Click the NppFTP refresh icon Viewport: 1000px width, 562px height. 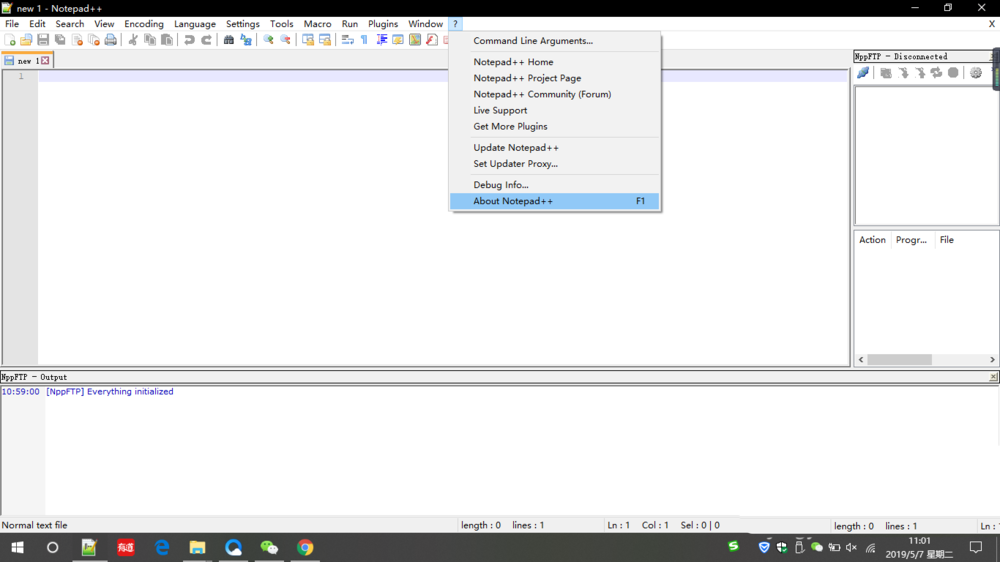pos(936,73)
